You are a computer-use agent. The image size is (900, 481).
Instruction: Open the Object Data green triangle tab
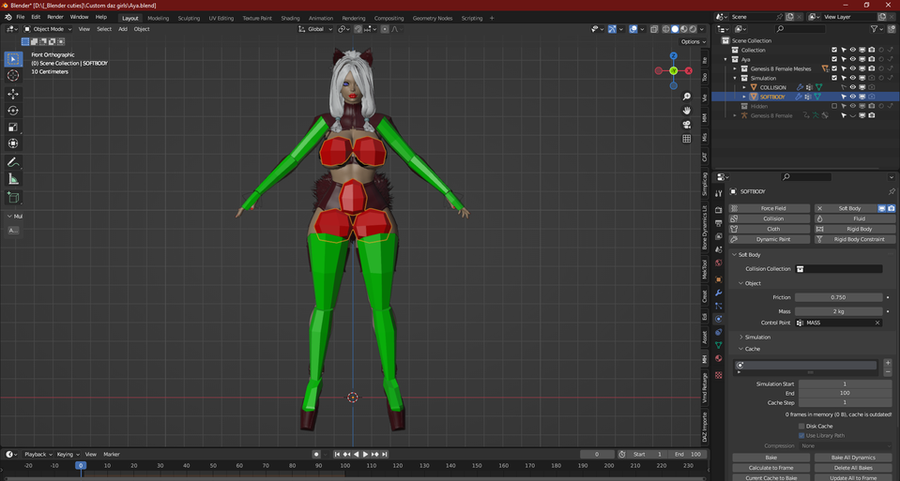719,345
